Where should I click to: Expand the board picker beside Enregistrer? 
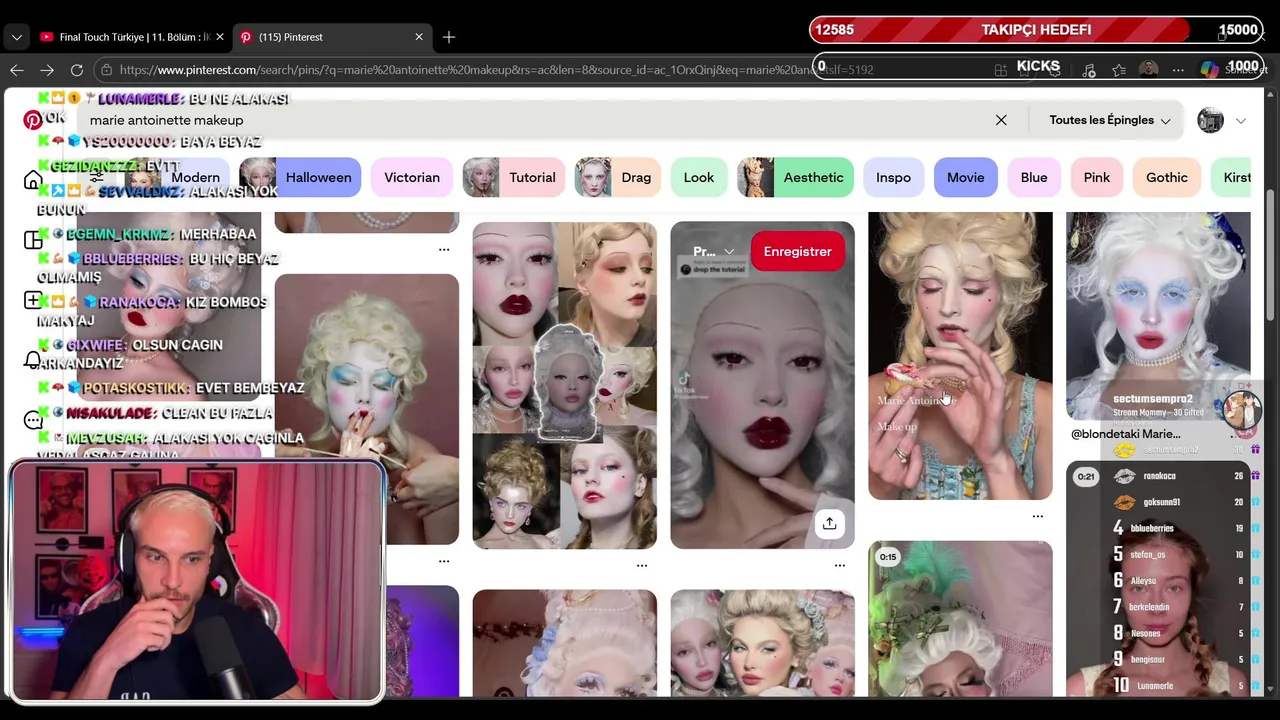(714, 252)
